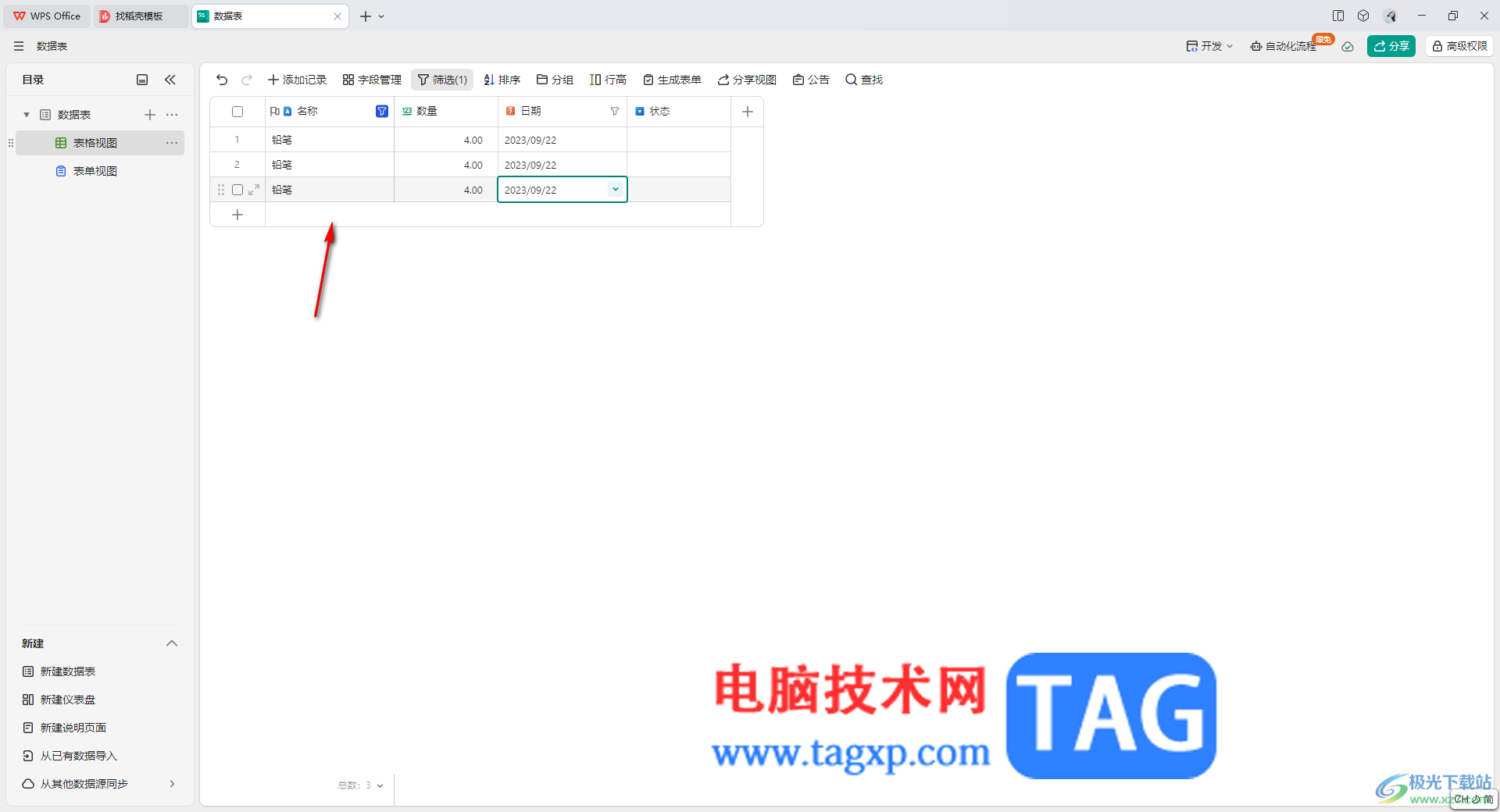Expand record in row three

254,190
